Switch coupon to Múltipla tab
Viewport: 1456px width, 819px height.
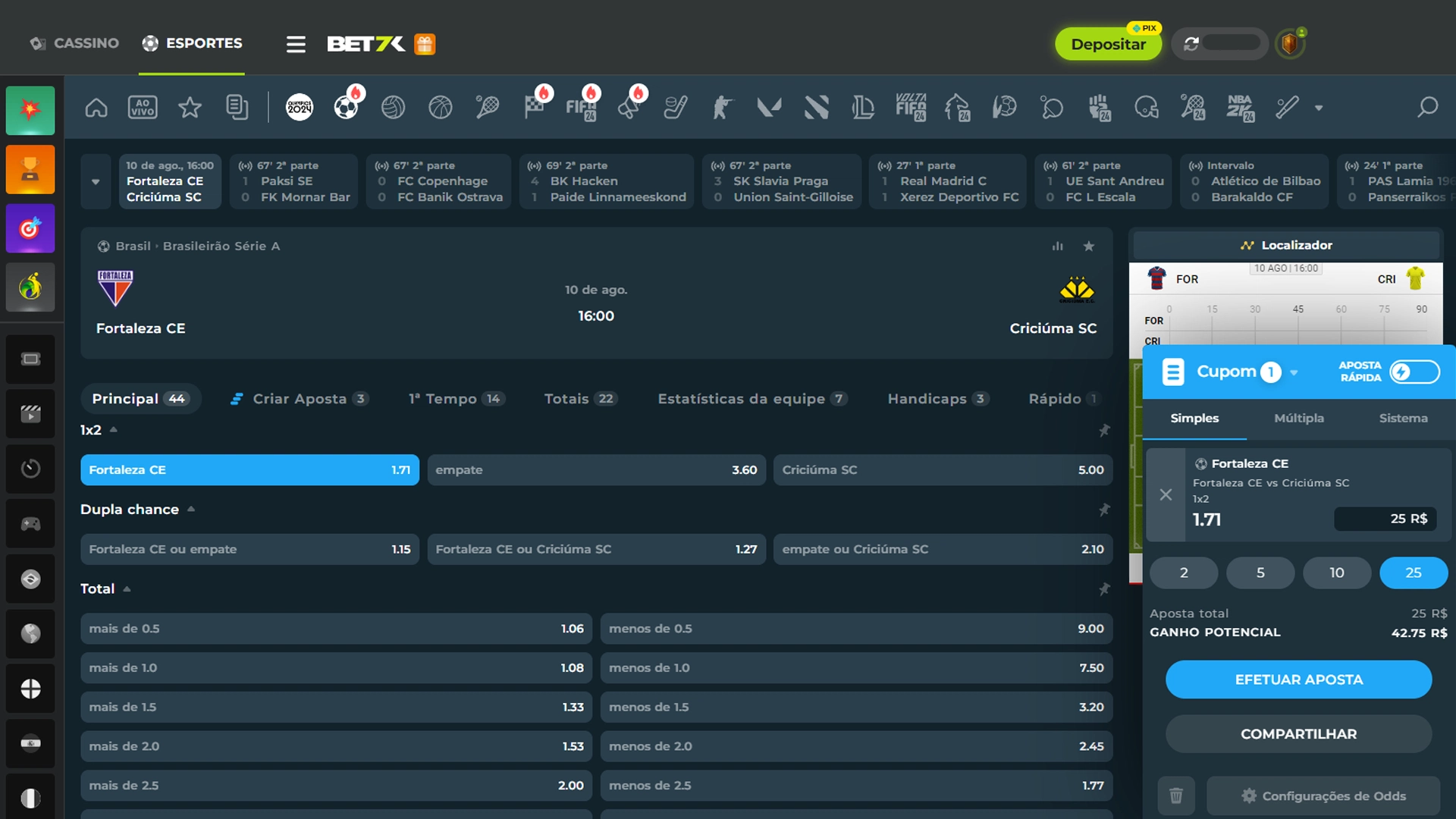(1299, 418)
